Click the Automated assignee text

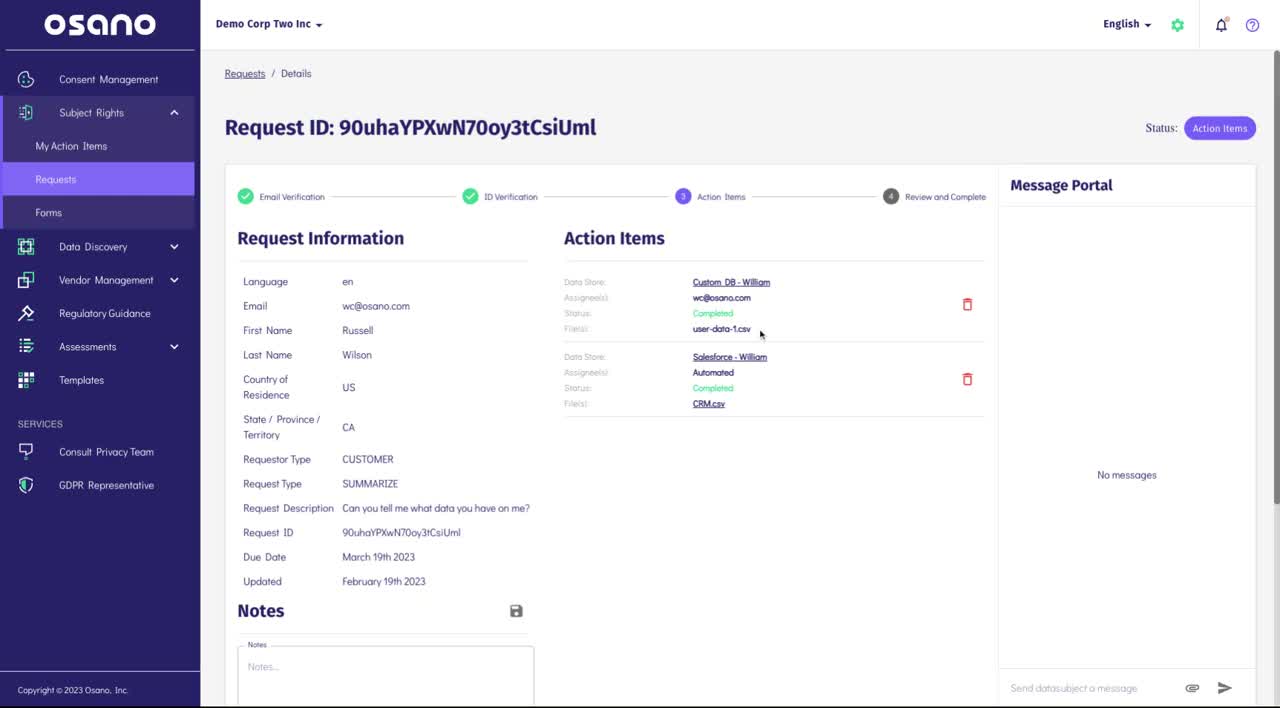(713, 373)
